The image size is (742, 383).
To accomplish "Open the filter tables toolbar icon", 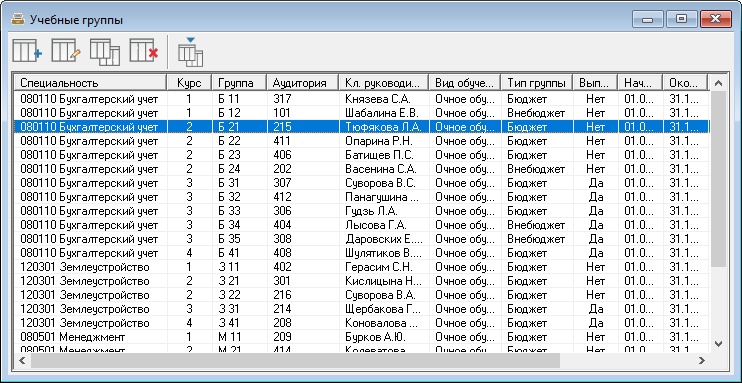I will 190,52.
